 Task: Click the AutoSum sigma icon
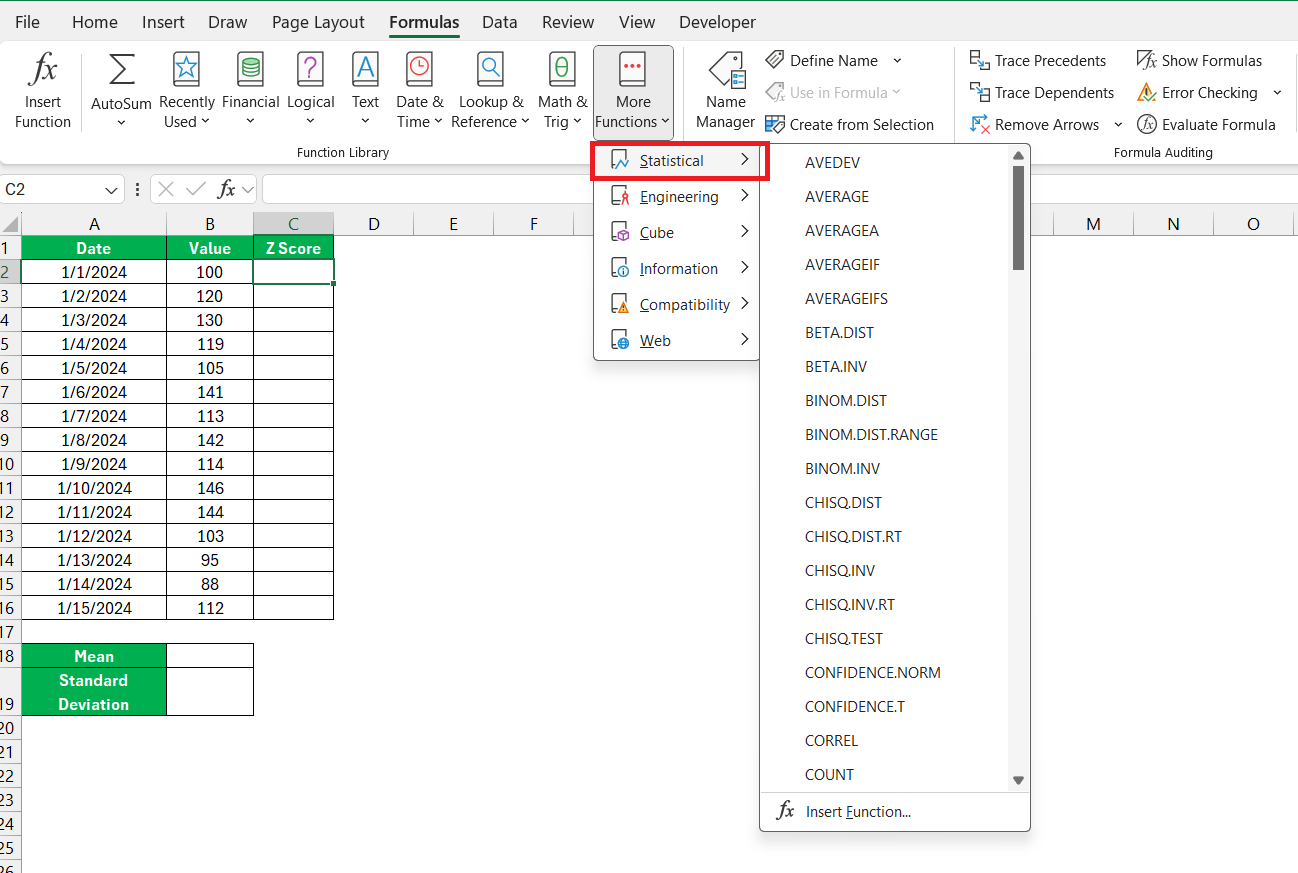(x=121, y=70)
